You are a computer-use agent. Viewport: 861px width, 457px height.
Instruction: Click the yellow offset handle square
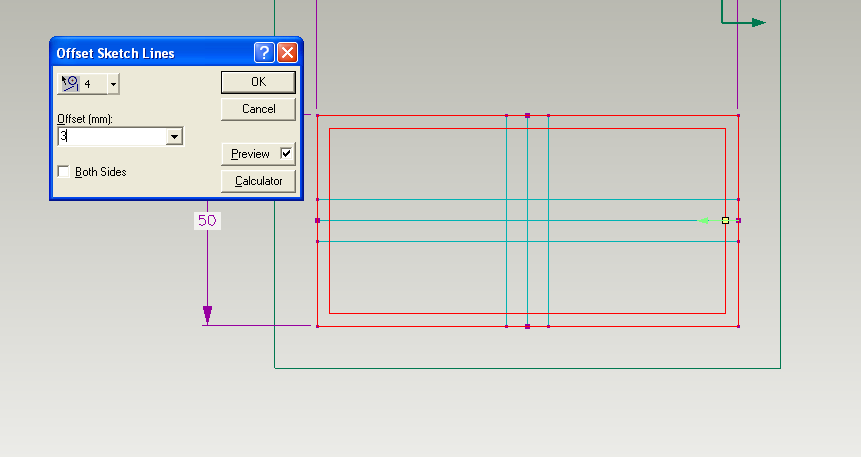[x=725, y=220]
